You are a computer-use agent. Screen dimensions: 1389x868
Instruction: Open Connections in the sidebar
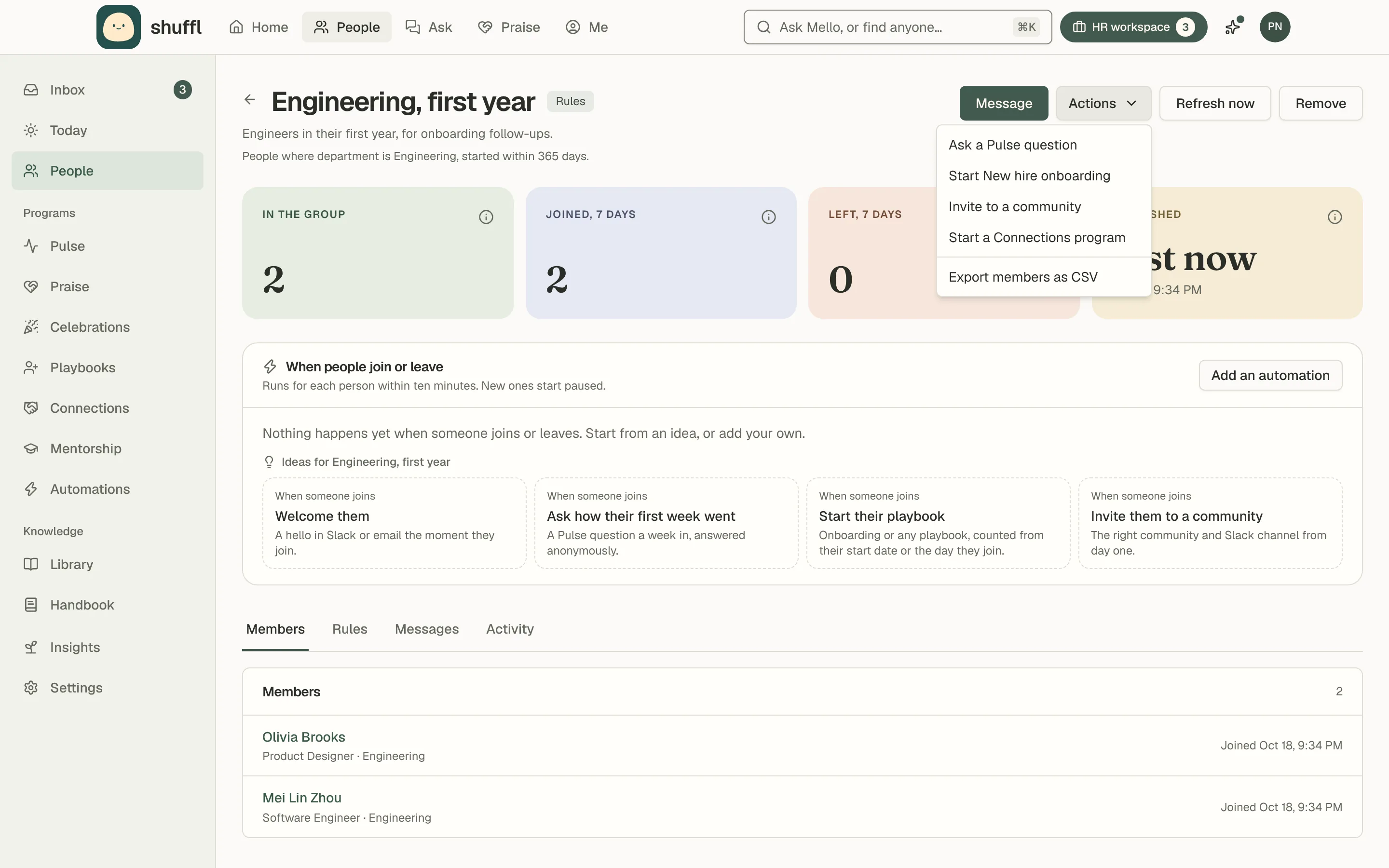pos(108,408)
